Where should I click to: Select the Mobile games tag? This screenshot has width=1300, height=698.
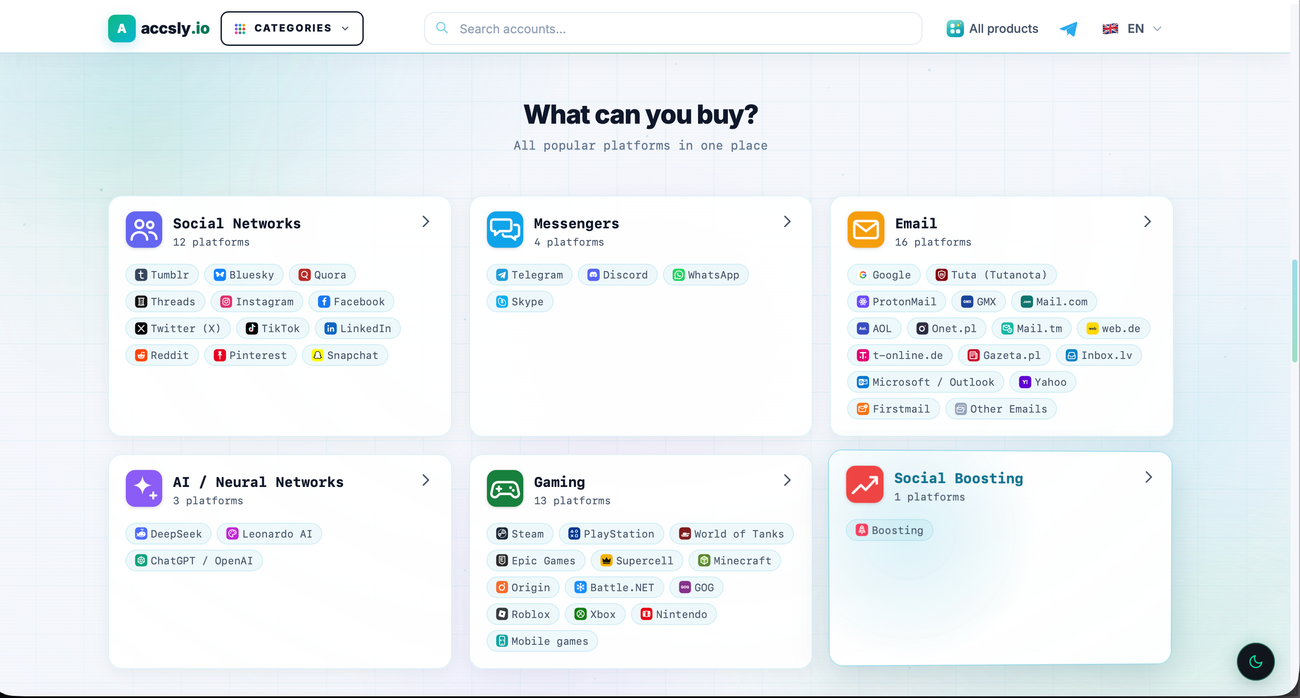coord(542,641)
